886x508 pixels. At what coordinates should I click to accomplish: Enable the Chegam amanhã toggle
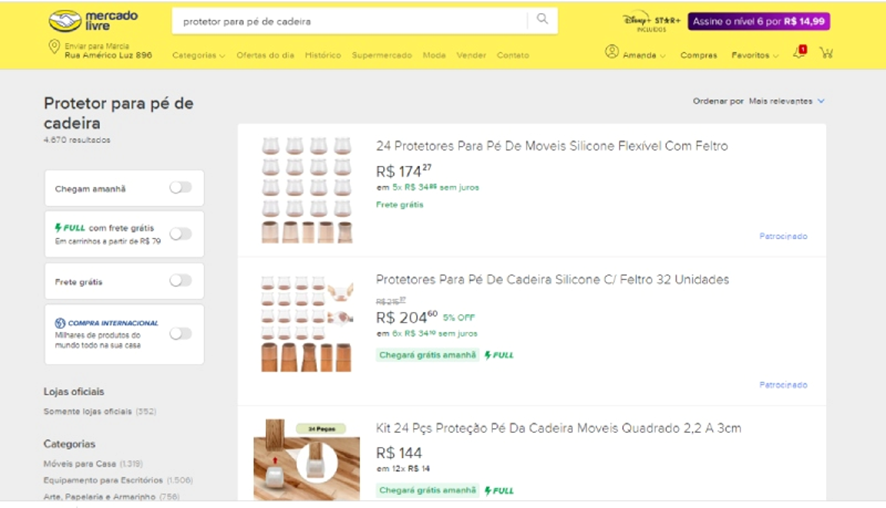click(x=180, y=188)
